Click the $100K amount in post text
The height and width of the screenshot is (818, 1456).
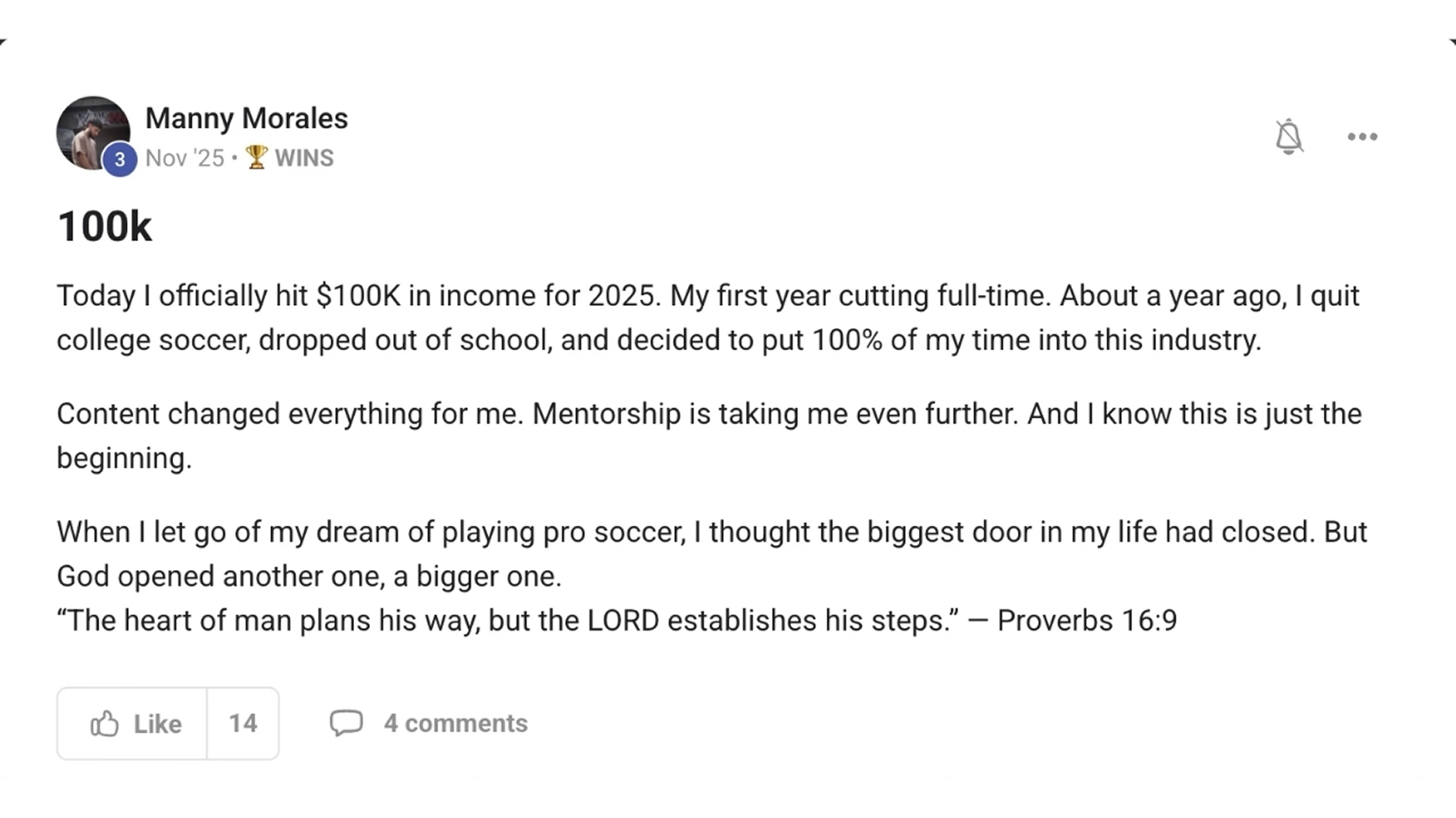coord(358,296)
